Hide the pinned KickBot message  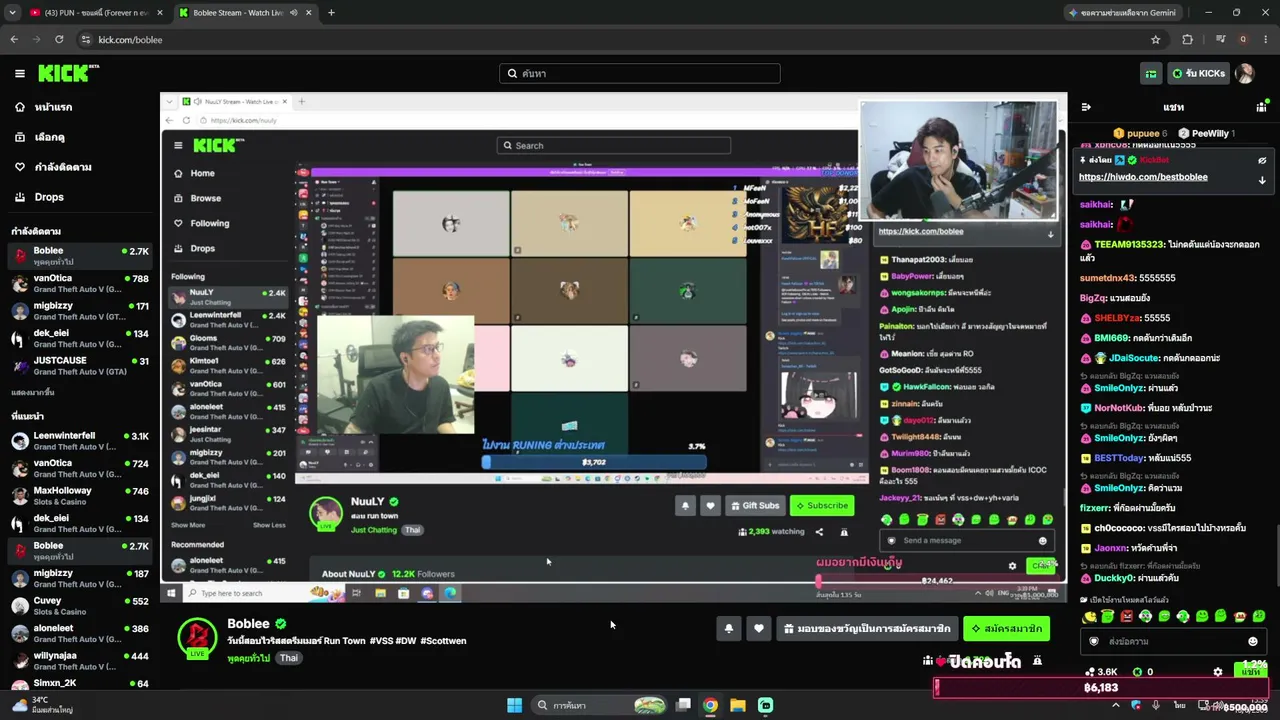(1262, 160)
